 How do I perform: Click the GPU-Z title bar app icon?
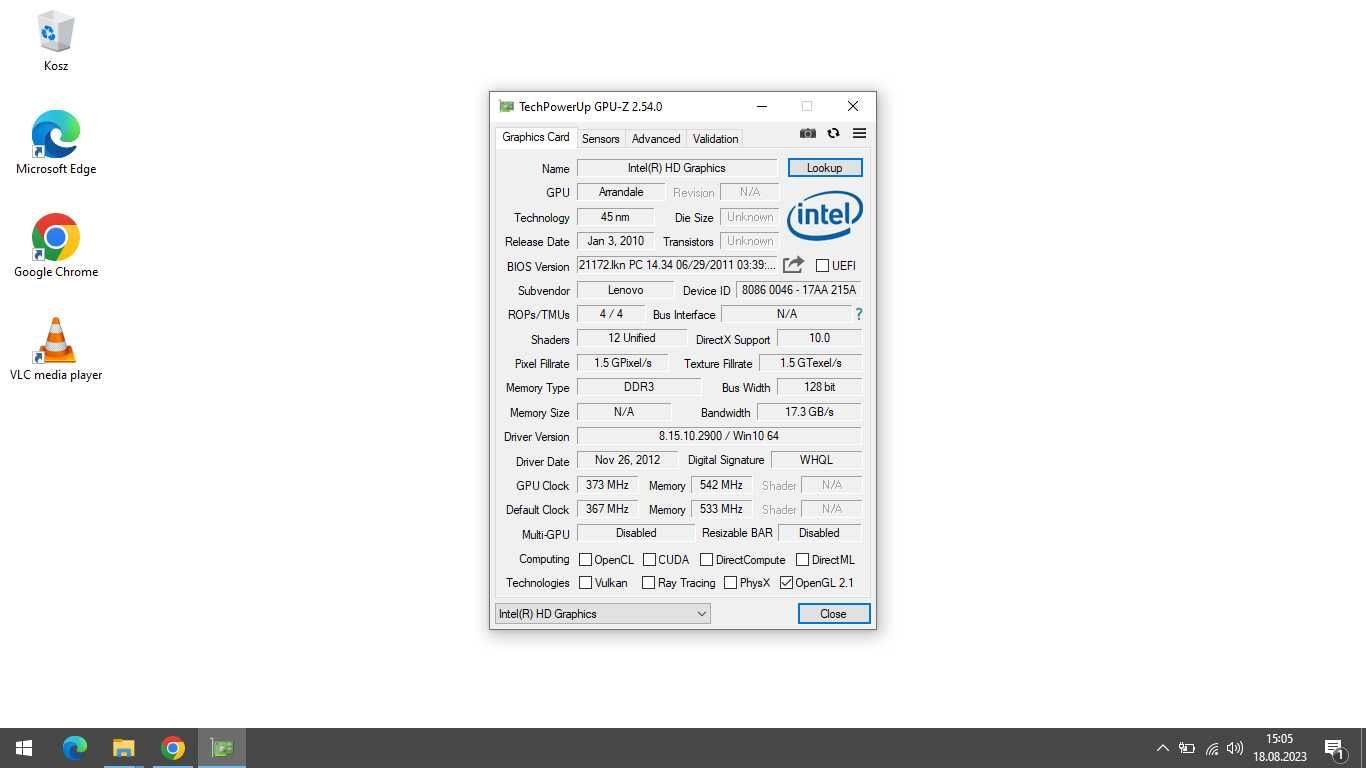pyautogui.click(x=506, y=106)
